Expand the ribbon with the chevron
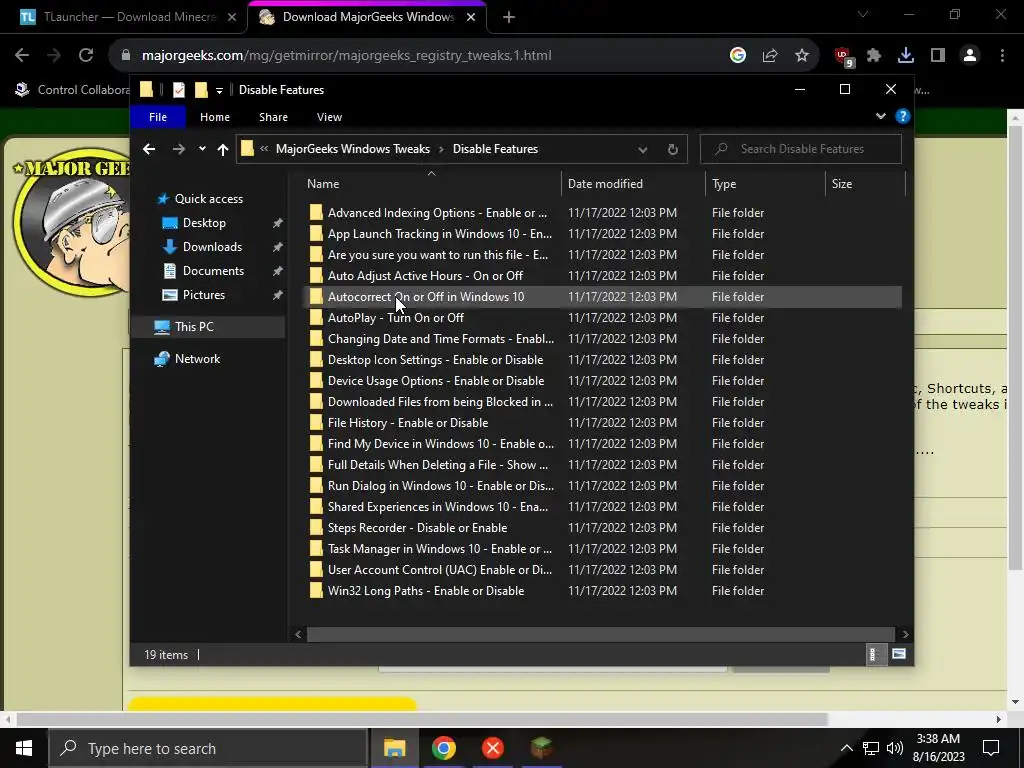The image size is (1024, 768). pos(880,116)
